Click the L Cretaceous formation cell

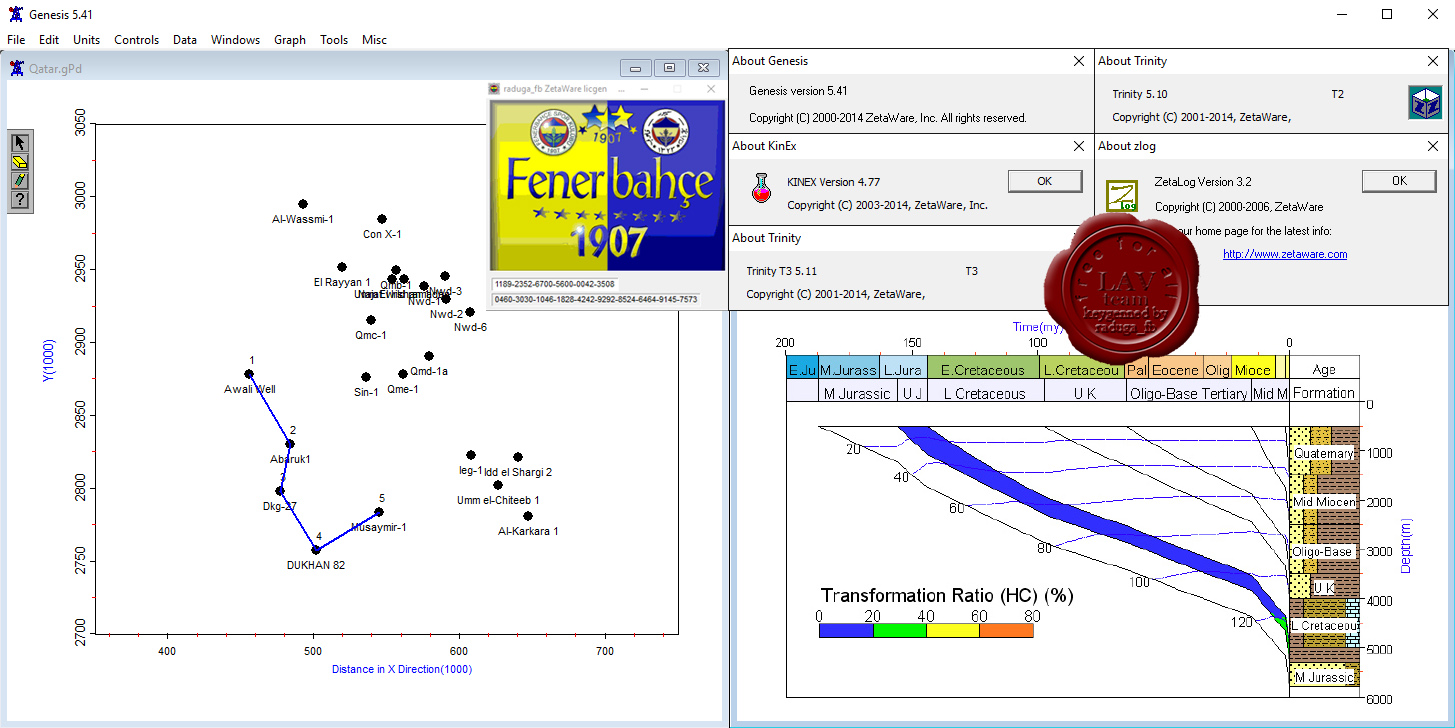(985, 391)
